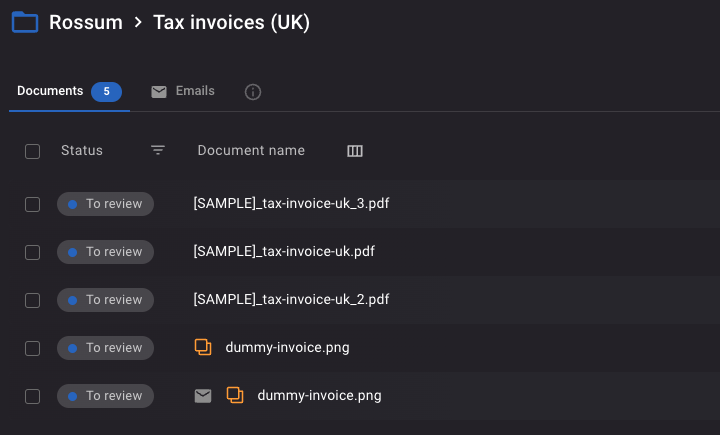Open the Rossum breadcrumb link
Image resolution: width=720 pixels, height=435 pixels.
tap(86, 23)
